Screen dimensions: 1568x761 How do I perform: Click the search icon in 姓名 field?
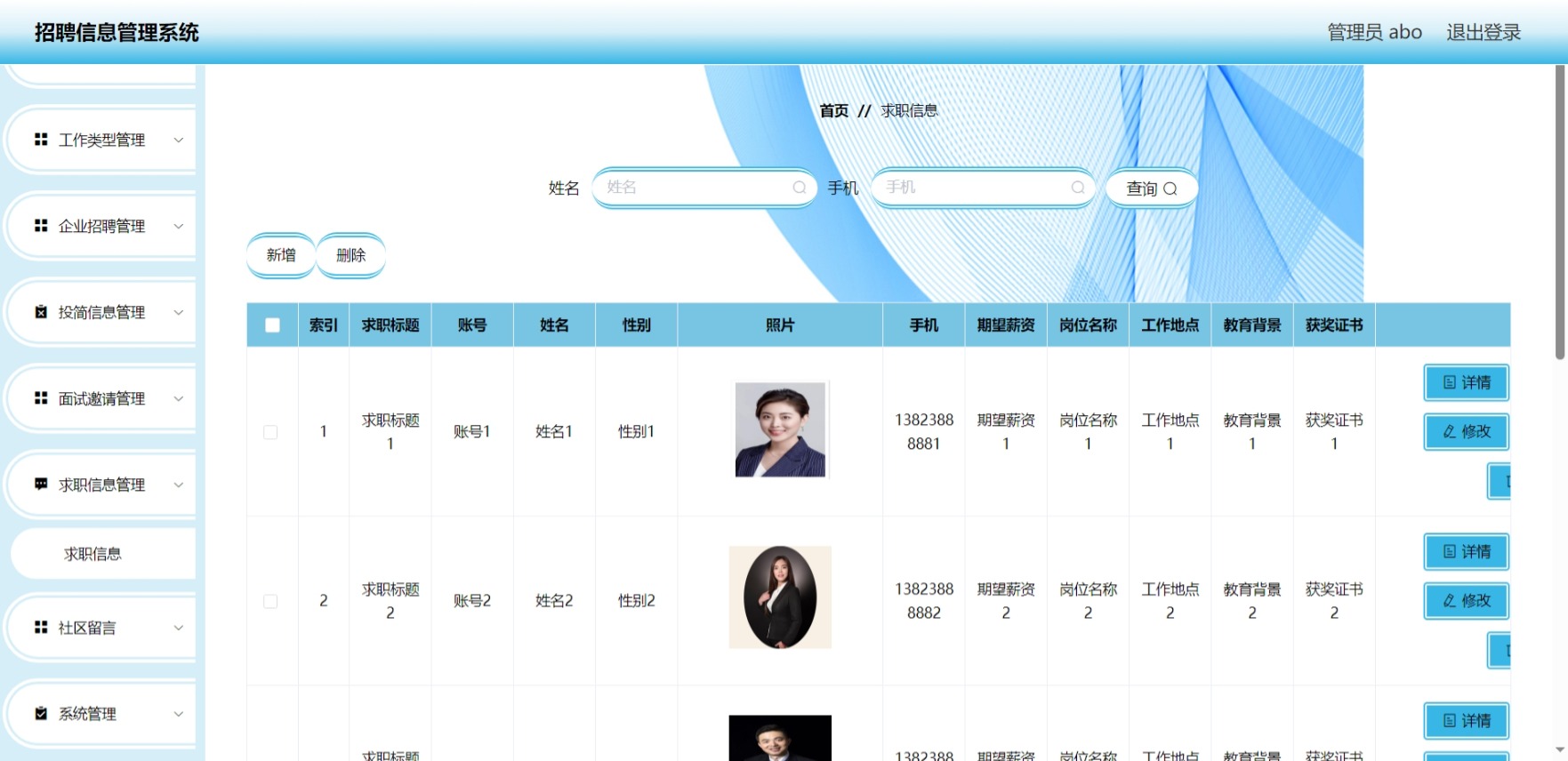coord(800,188)
